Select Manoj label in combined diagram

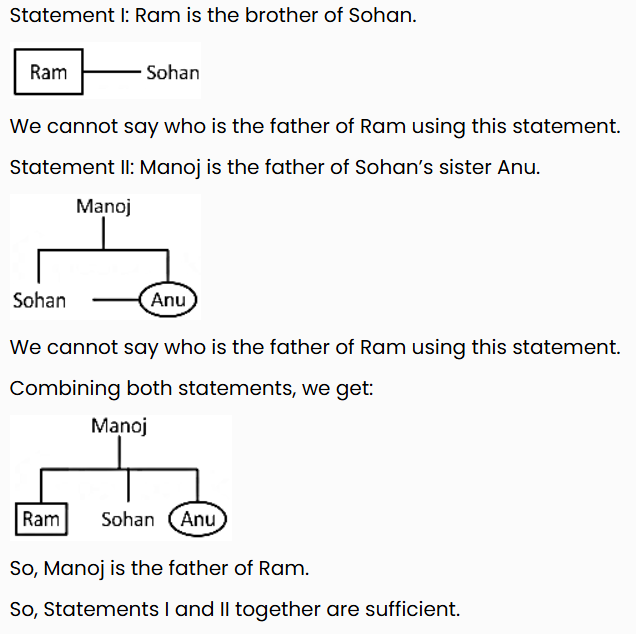point(119,426)
